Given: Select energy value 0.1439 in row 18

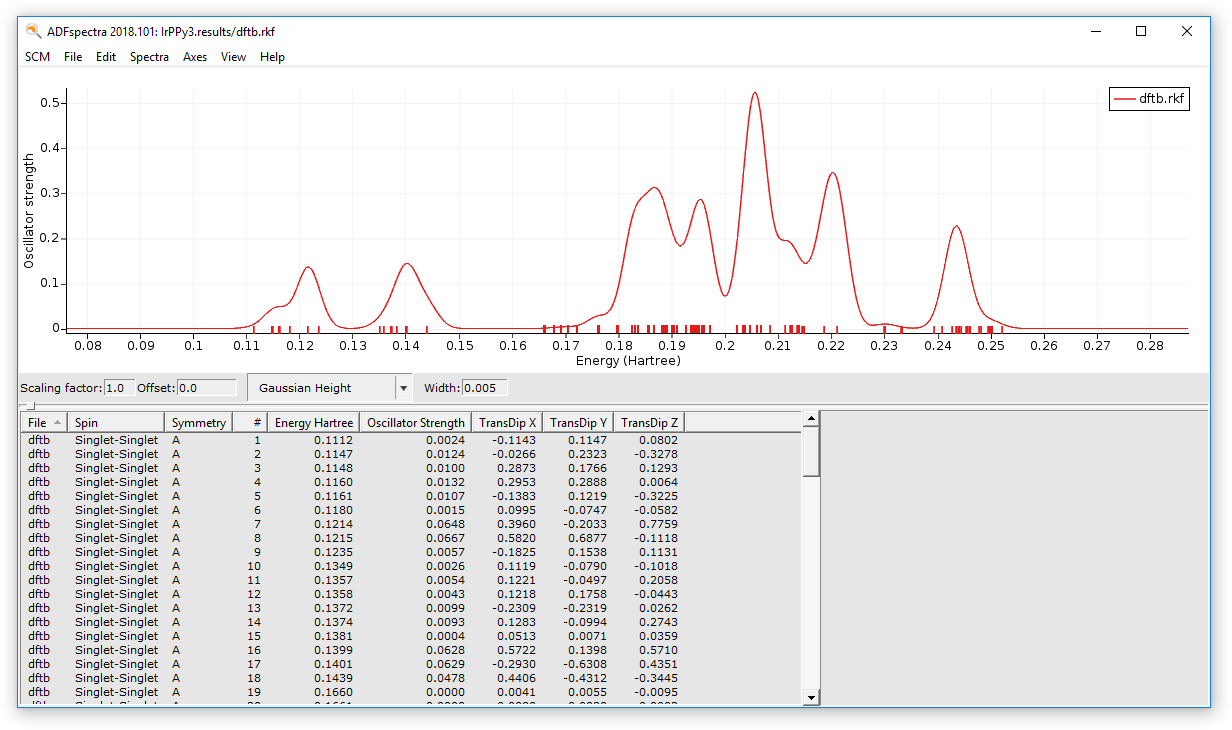Looking at the screenshot, I should pos(333,678).
